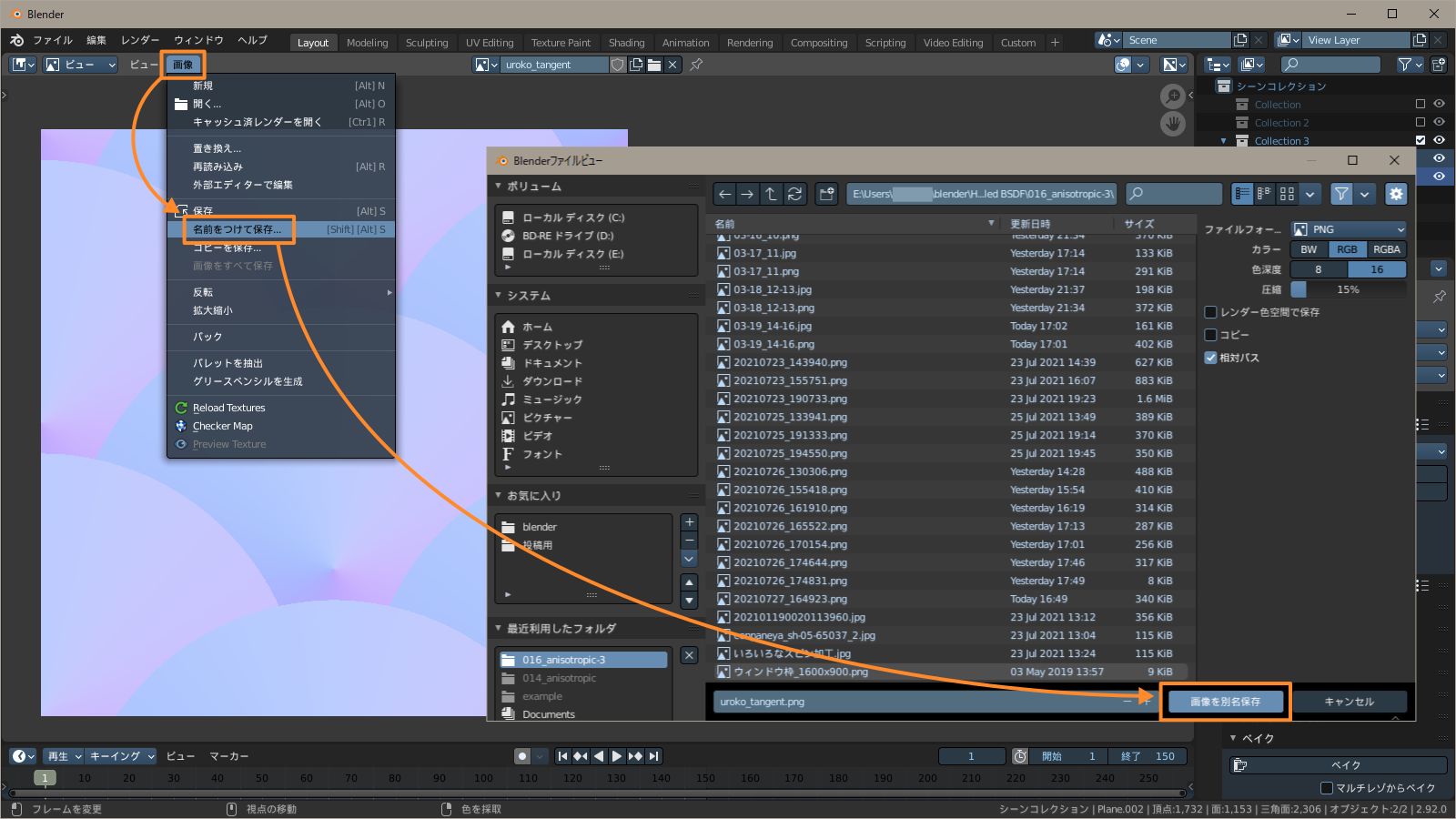Click the file browser search field
Screen dimensions: 1456x819
pyautogui.click(x=1174, y=194)
